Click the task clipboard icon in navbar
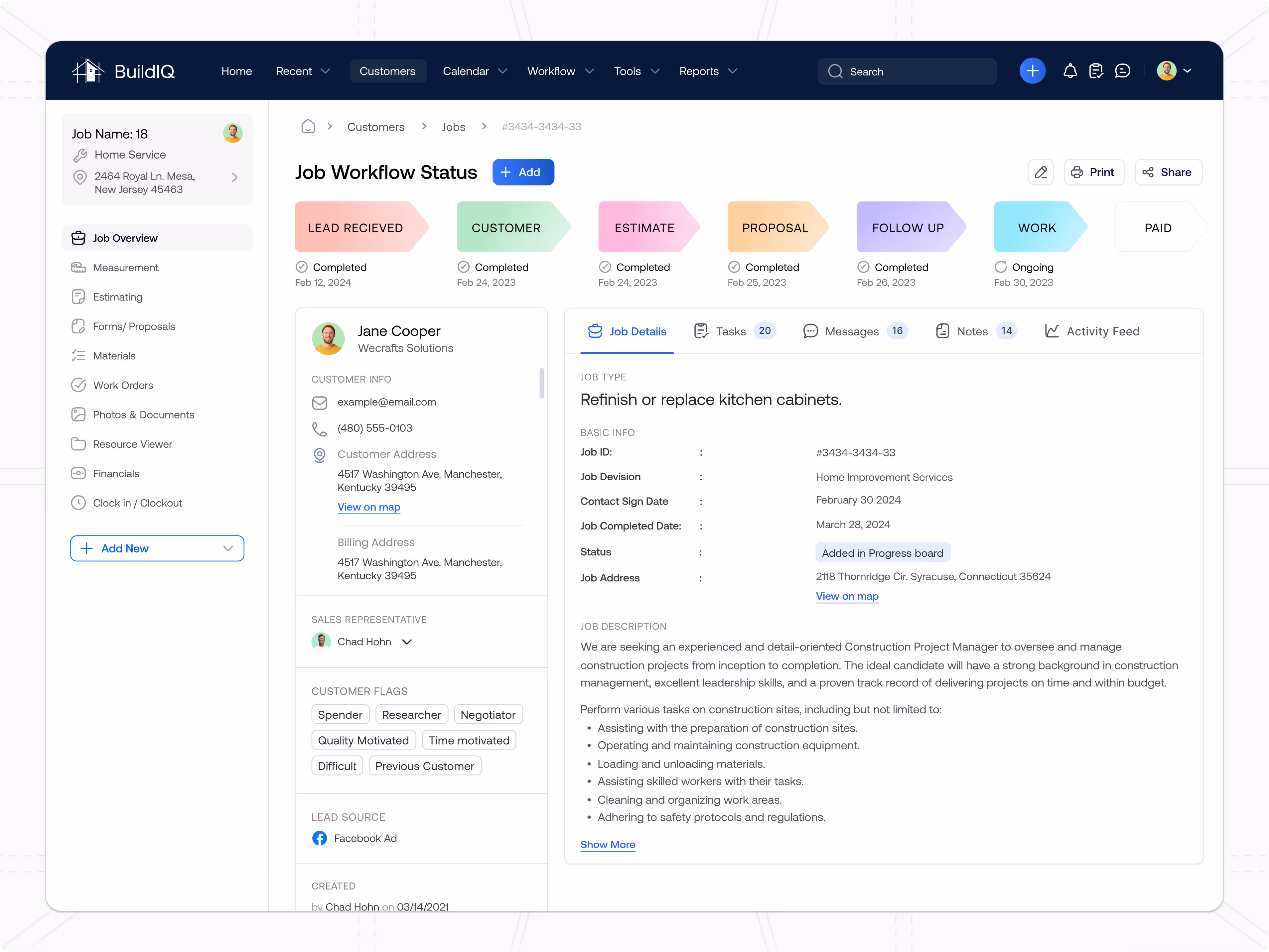The height and width of the screenshot is (952, 1269). [x=1096, y=71]
